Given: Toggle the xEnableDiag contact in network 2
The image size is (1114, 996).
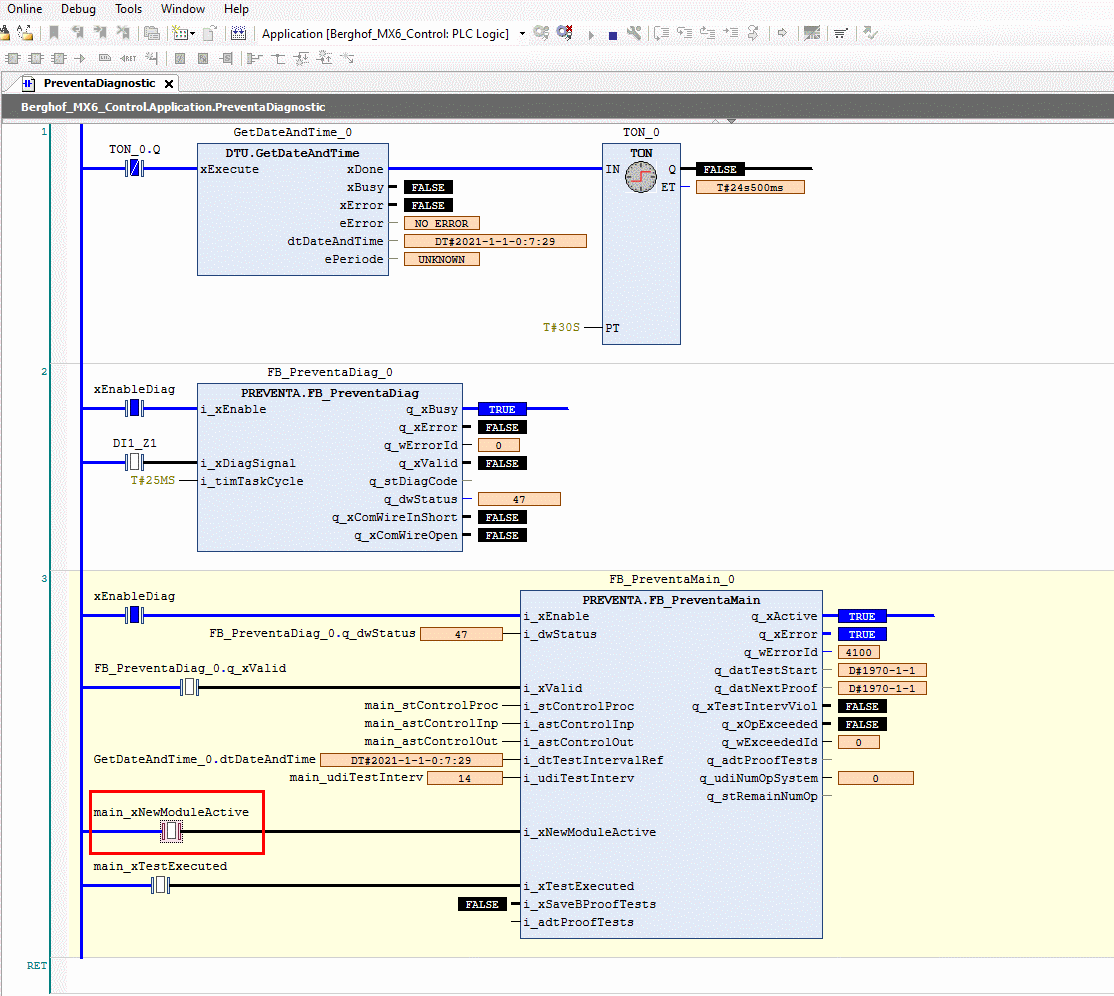Looking at the screenshot, I should tap(134, 408).
